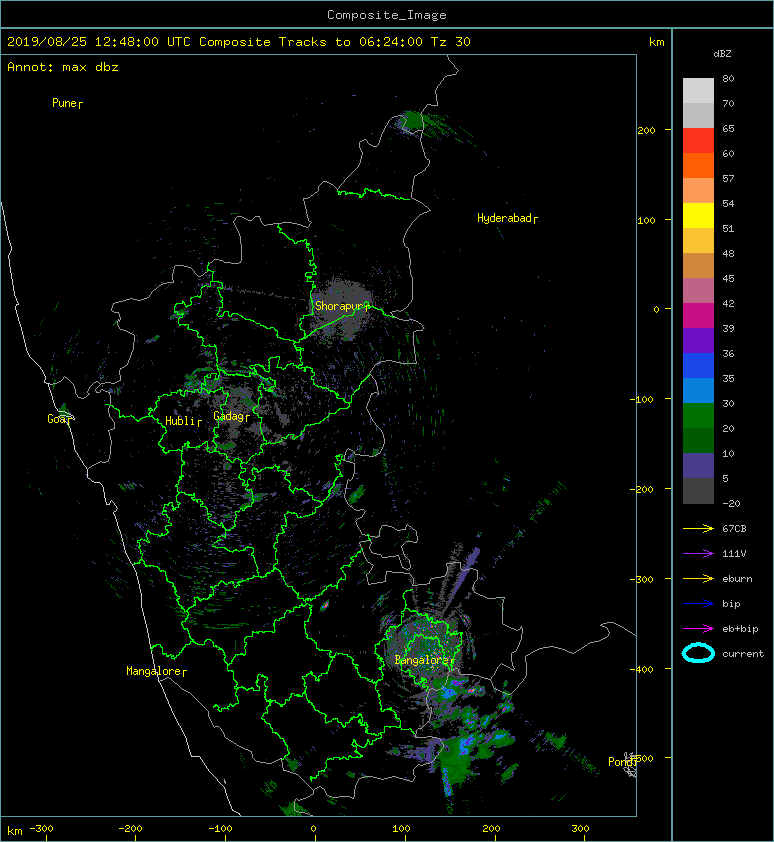This screenshot has height=842, width=774.
Task: Pick the magenta 42 dBZ swatch
Action: (x=698, y=315)
